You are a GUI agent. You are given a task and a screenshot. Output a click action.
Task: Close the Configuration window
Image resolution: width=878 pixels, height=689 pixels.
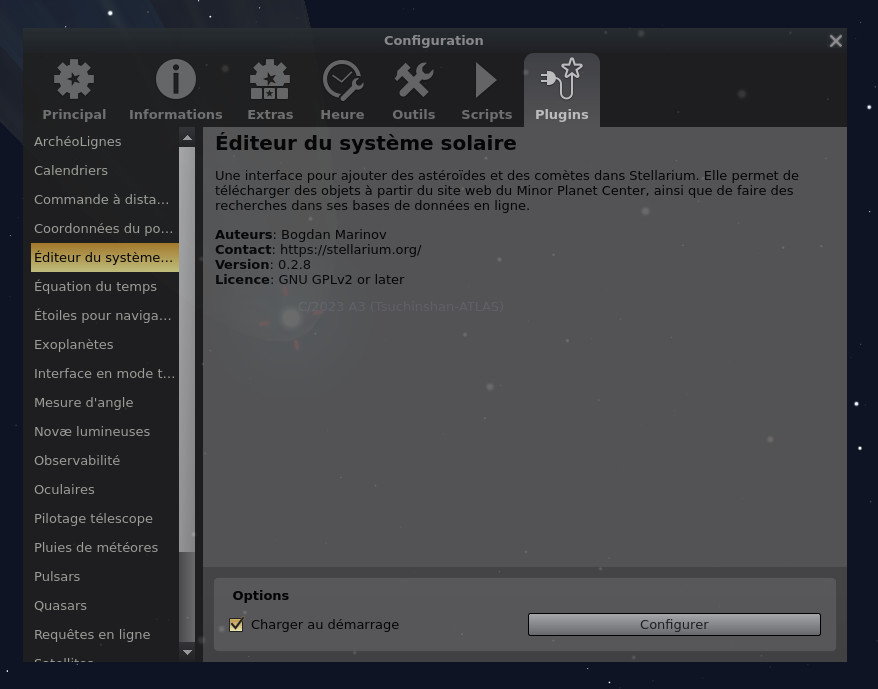(x=835, y=41)
